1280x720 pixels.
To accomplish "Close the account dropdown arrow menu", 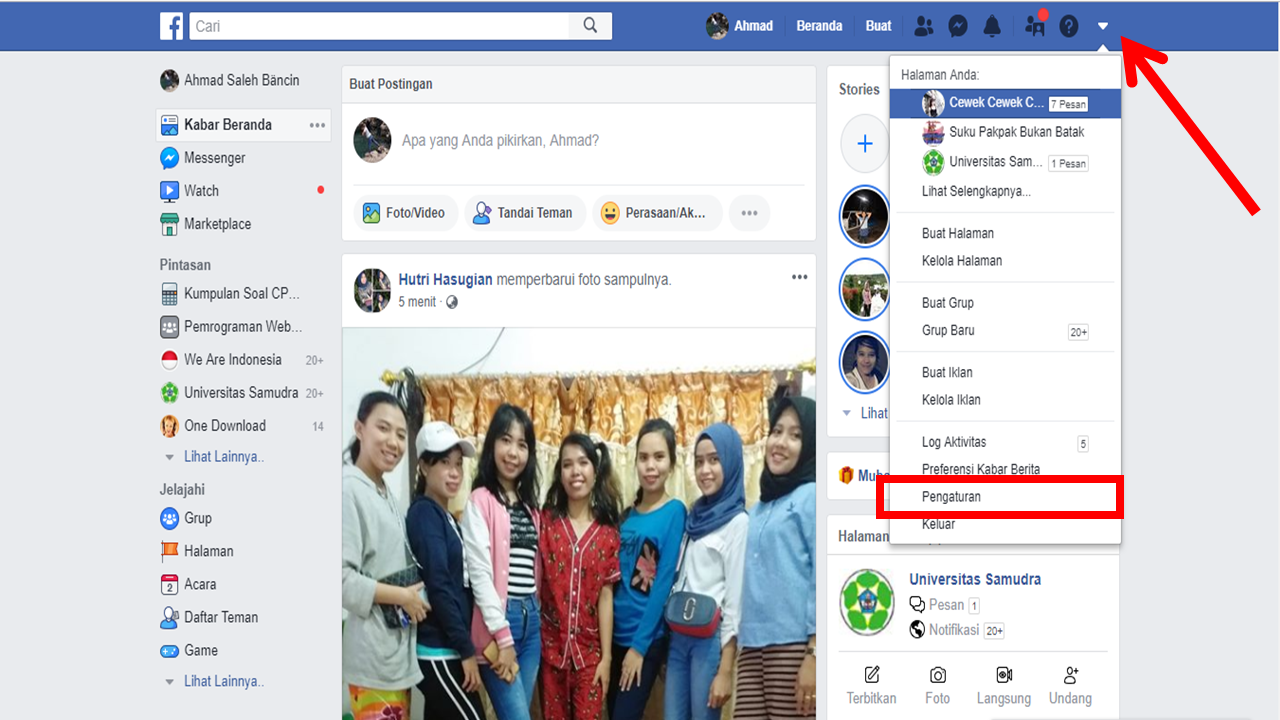I will click(x=1103, y=26).
